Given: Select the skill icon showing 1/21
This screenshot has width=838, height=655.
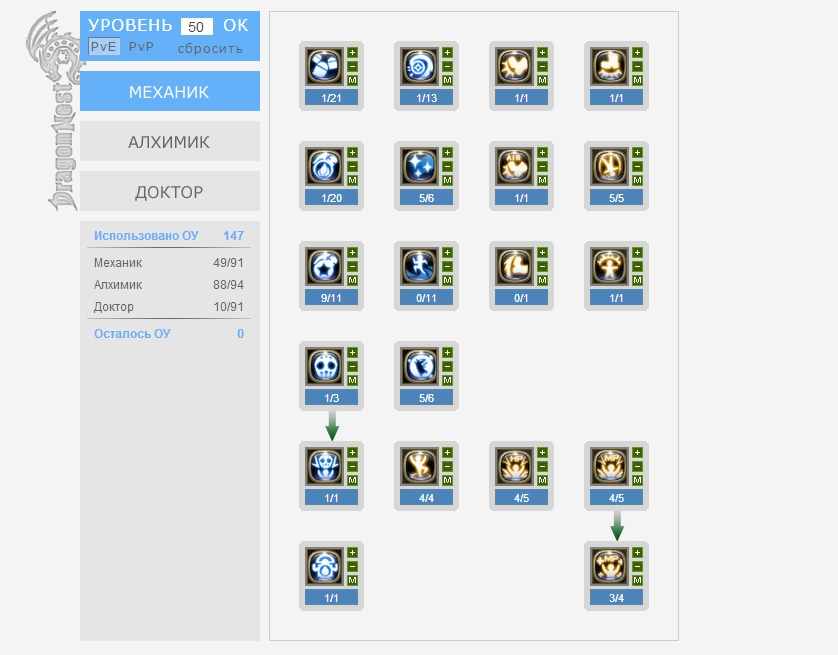Looking at the screenshot, I should point(324,67).
